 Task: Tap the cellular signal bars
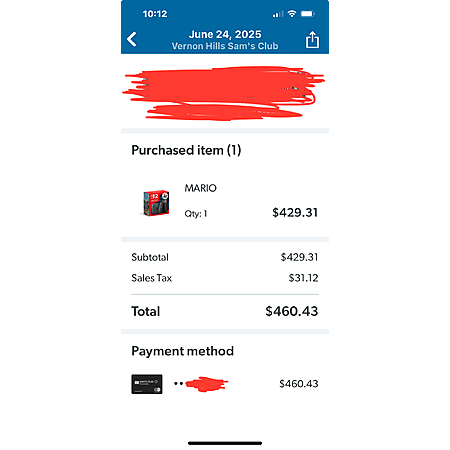278,14
